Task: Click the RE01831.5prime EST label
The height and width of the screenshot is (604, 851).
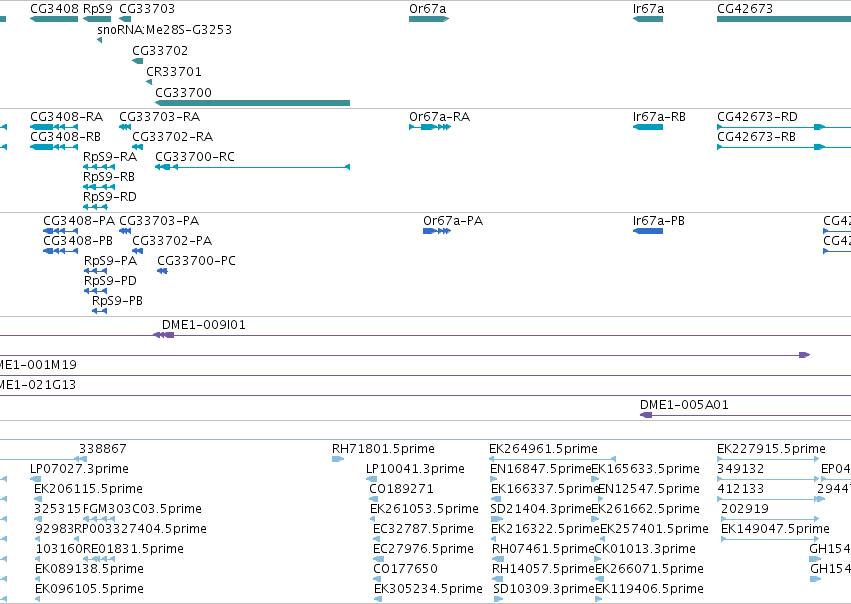Action: tap(133, 549)
